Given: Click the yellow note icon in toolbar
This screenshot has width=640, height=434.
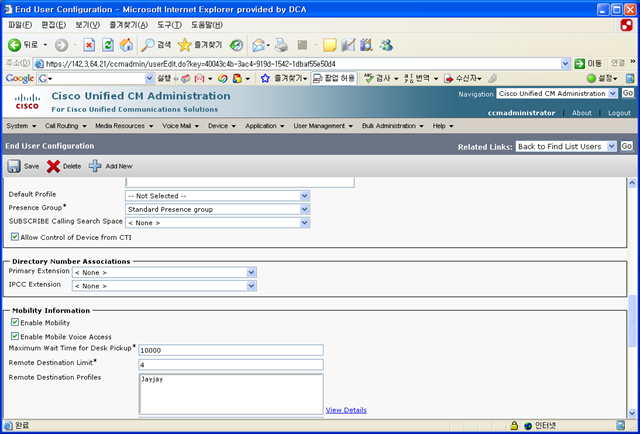Looking at the screenshot, I should click(x=329, y=45).
